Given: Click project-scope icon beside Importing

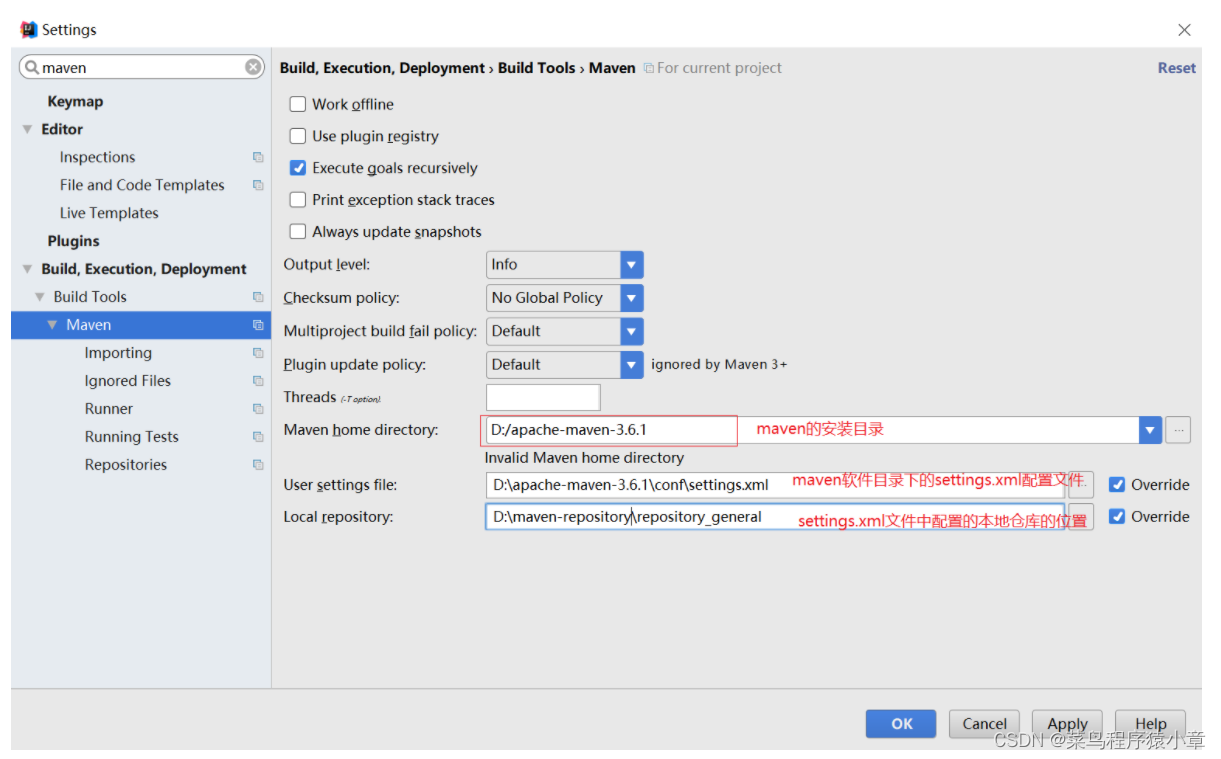Looking at the screenshot, I should pyautogui.click(x=258, y=353).
